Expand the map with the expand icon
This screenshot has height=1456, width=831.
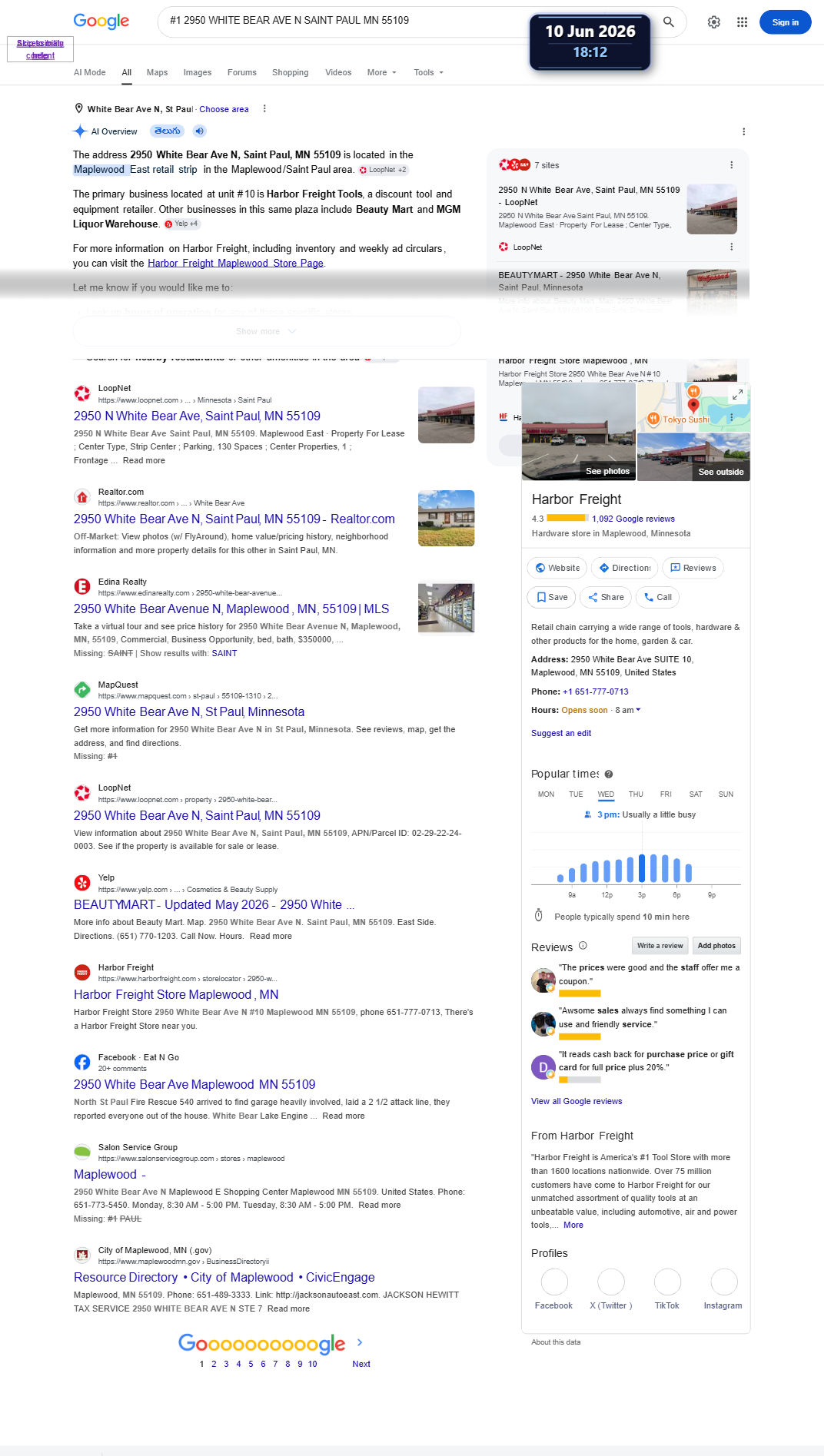click(x=737, y=394)
